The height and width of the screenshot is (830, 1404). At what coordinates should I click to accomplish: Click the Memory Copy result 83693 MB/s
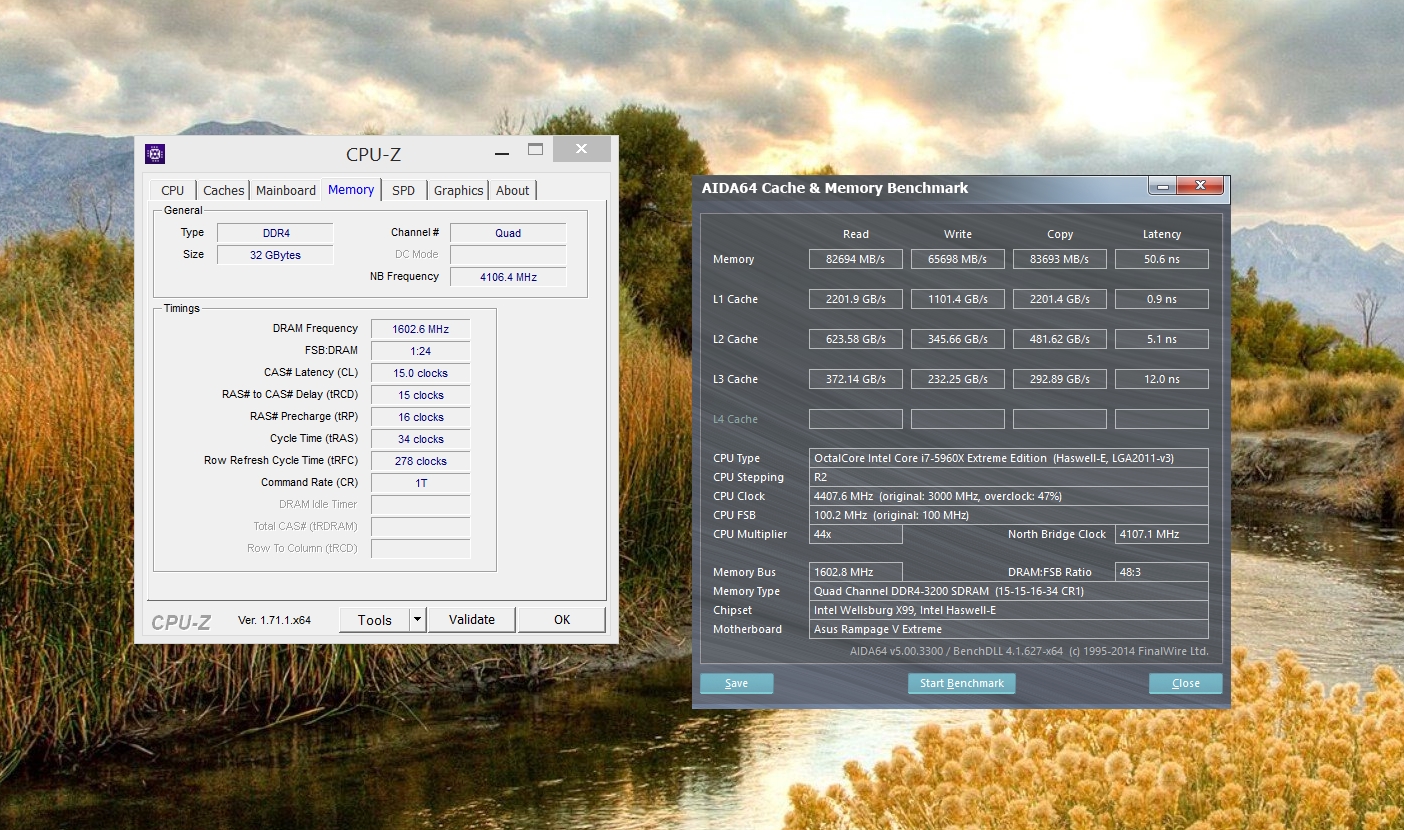(1060, 259)
